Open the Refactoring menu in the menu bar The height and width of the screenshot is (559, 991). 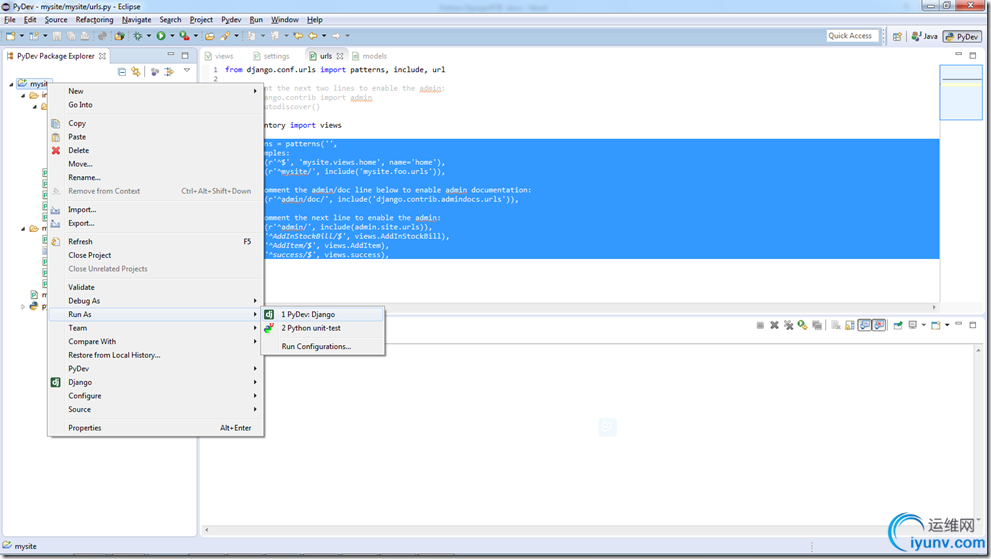tap(94, 20)
